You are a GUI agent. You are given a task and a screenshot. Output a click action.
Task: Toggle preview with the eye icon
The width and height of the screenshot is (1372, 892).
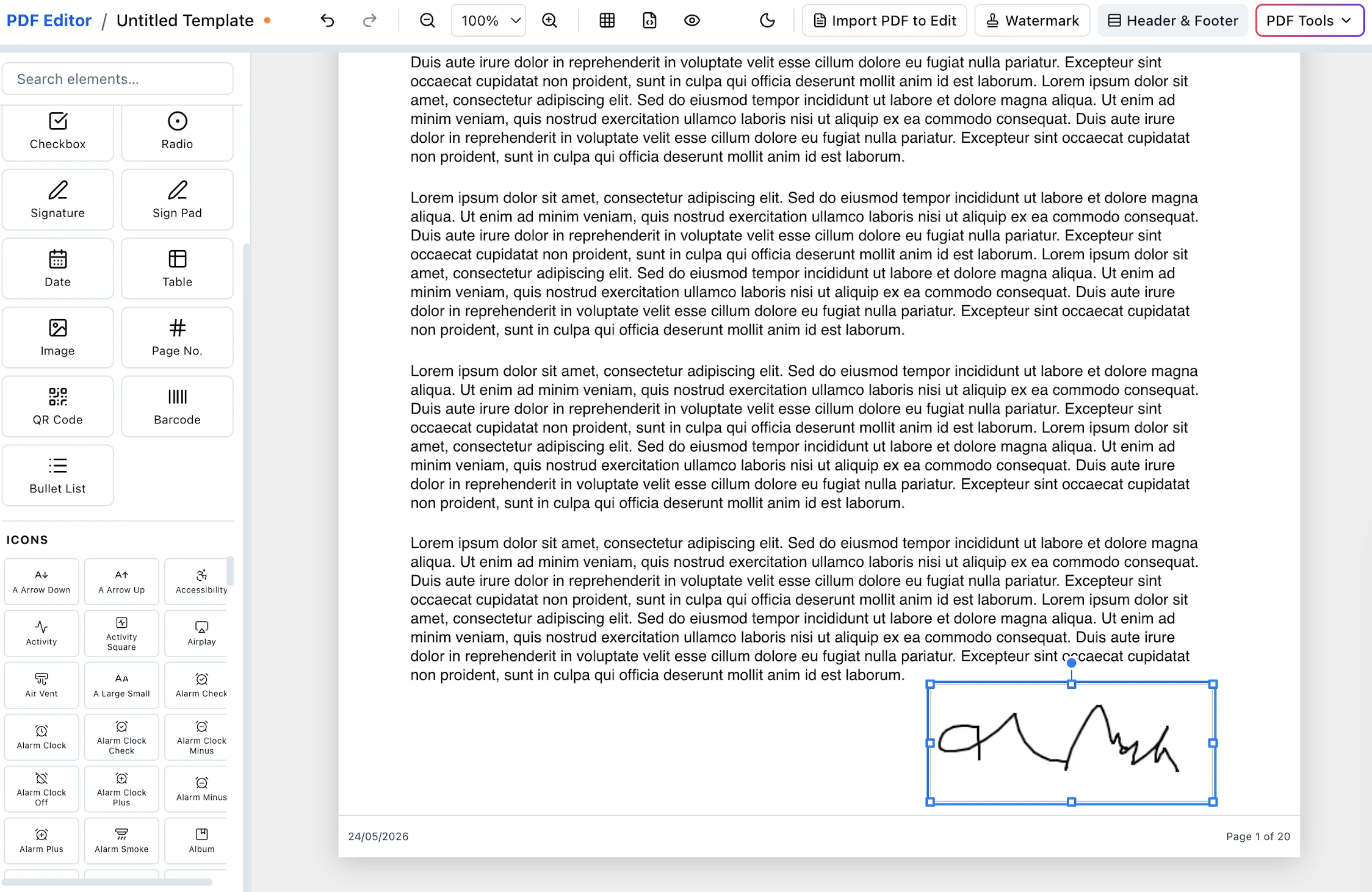(691, 21)
